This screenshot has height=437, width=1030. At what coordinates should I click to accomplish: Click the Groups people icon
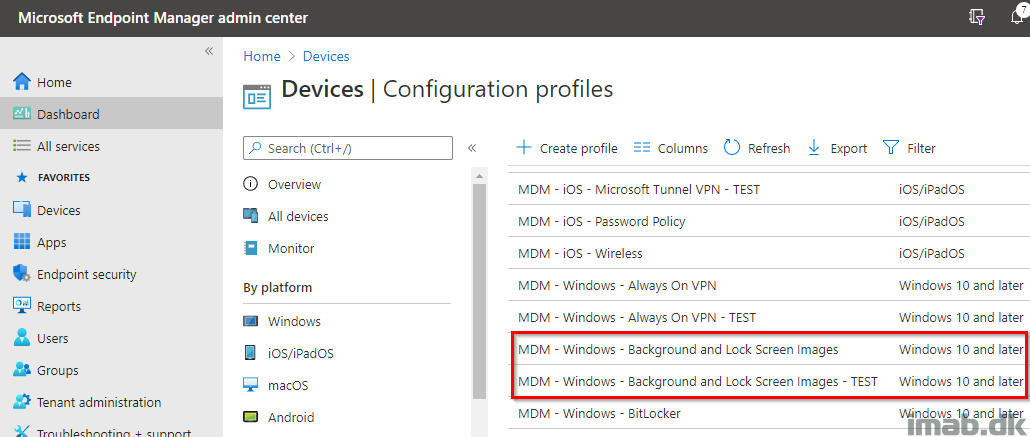[x=22, y=371]
